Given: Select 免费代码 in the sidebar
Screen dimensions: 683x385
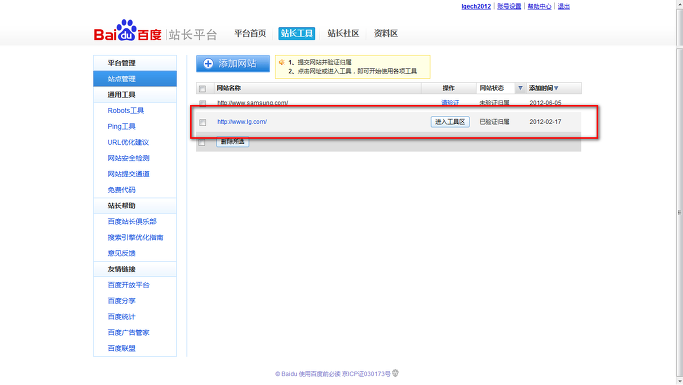Looking at the screenshot, I should pos(122,190).
